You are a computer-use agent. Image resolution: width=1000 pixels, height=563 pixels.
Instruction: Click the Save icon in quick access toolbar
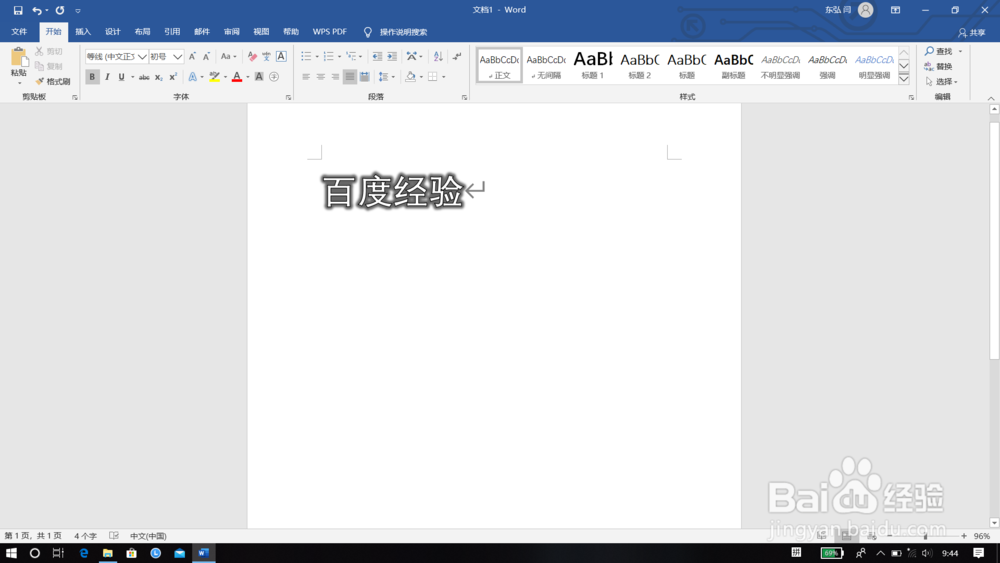point(18,10)
